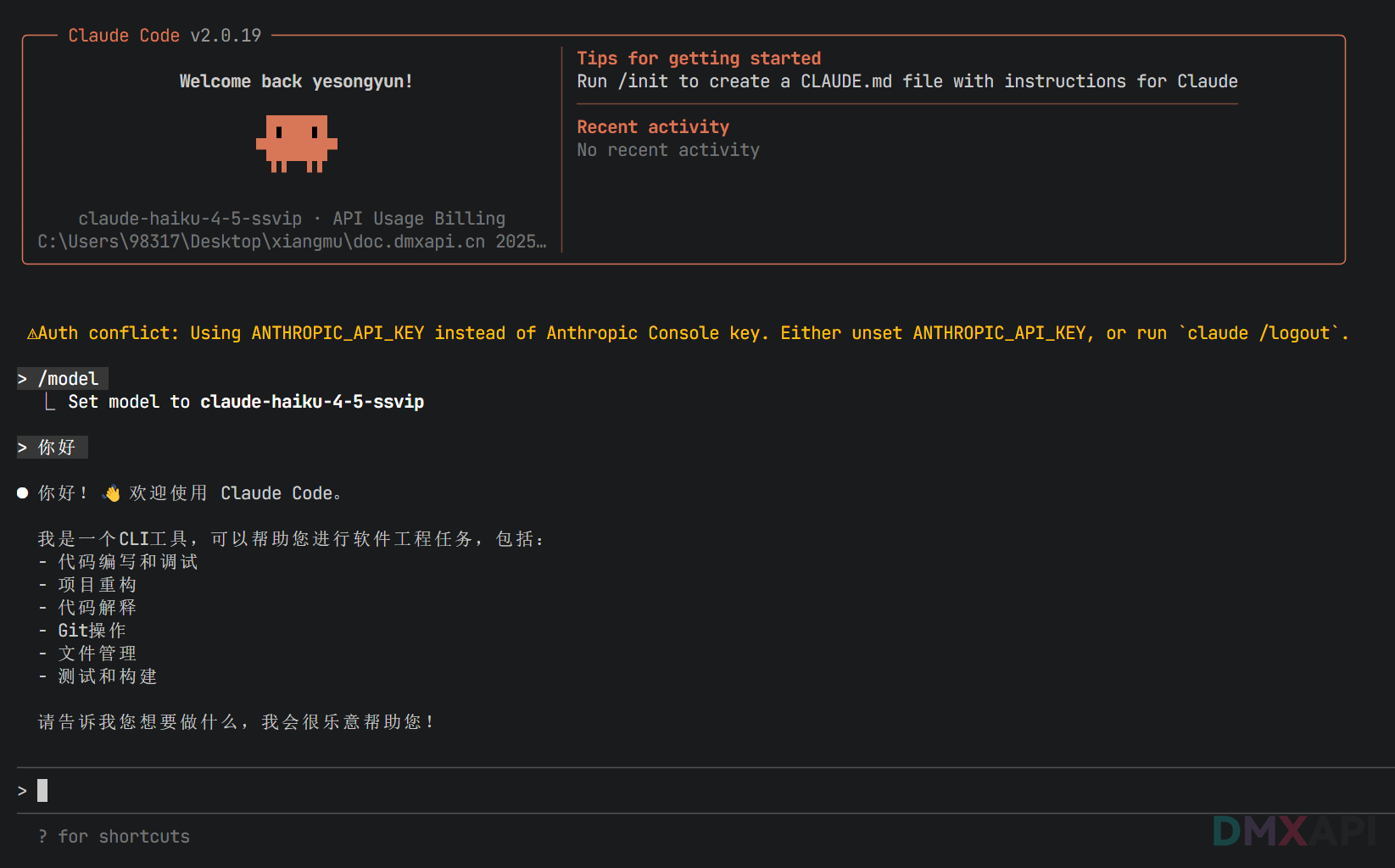Click the 你好 user message
This screenshot has width=1395, height=868.
coord(57,448)
